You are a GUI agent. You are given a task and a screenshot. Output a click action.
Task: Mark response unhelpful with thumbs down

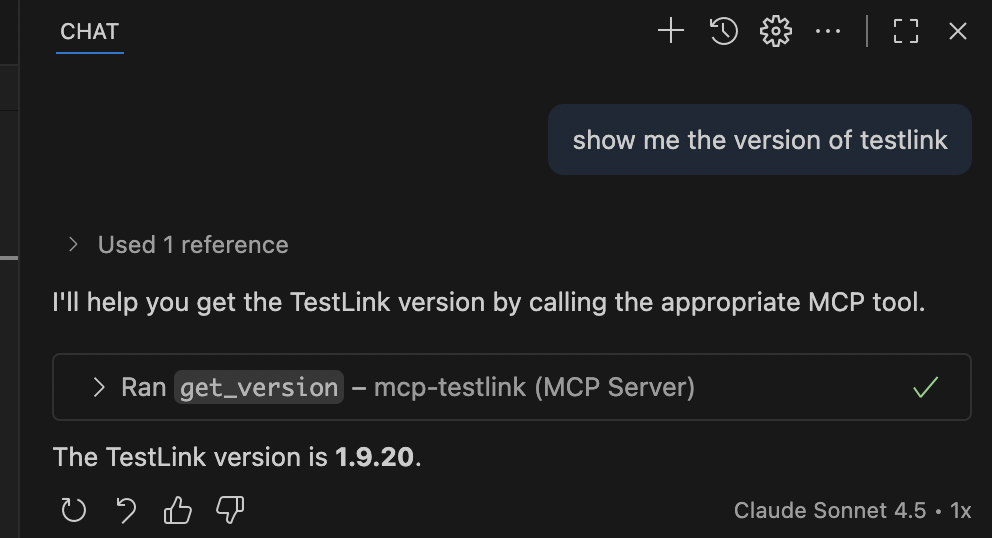pyautogui.click(x=230, y=511)
